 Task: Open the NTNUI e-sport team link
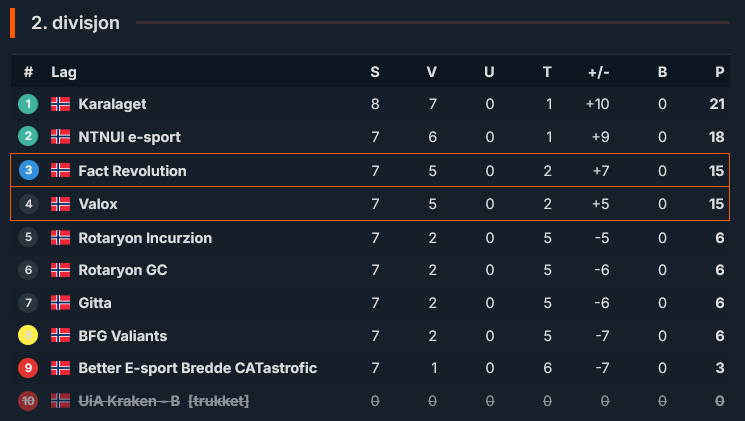tap(129, 137)
